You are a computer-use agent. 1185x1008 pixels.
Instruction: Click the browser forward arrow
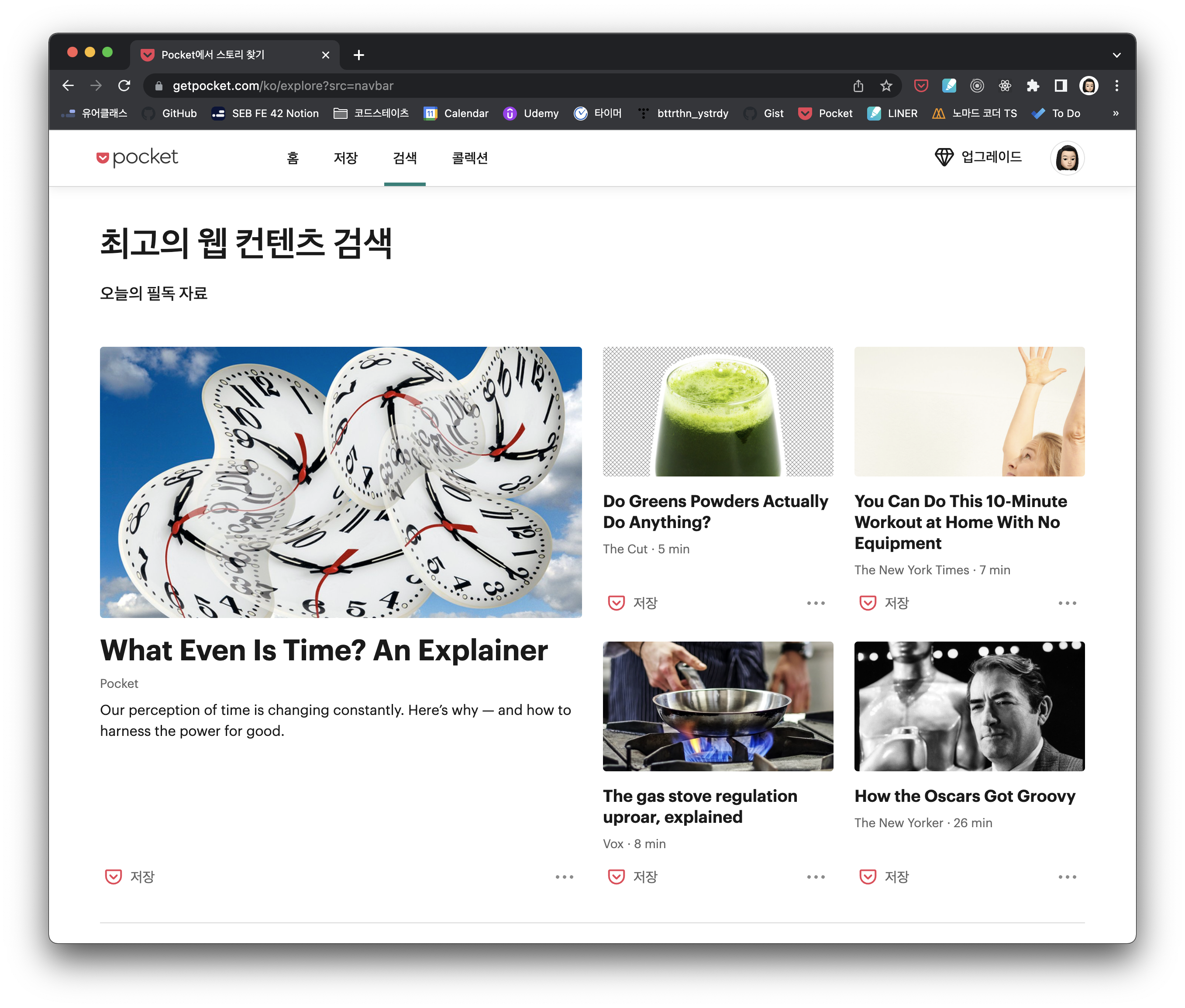(x=96, y=86)
